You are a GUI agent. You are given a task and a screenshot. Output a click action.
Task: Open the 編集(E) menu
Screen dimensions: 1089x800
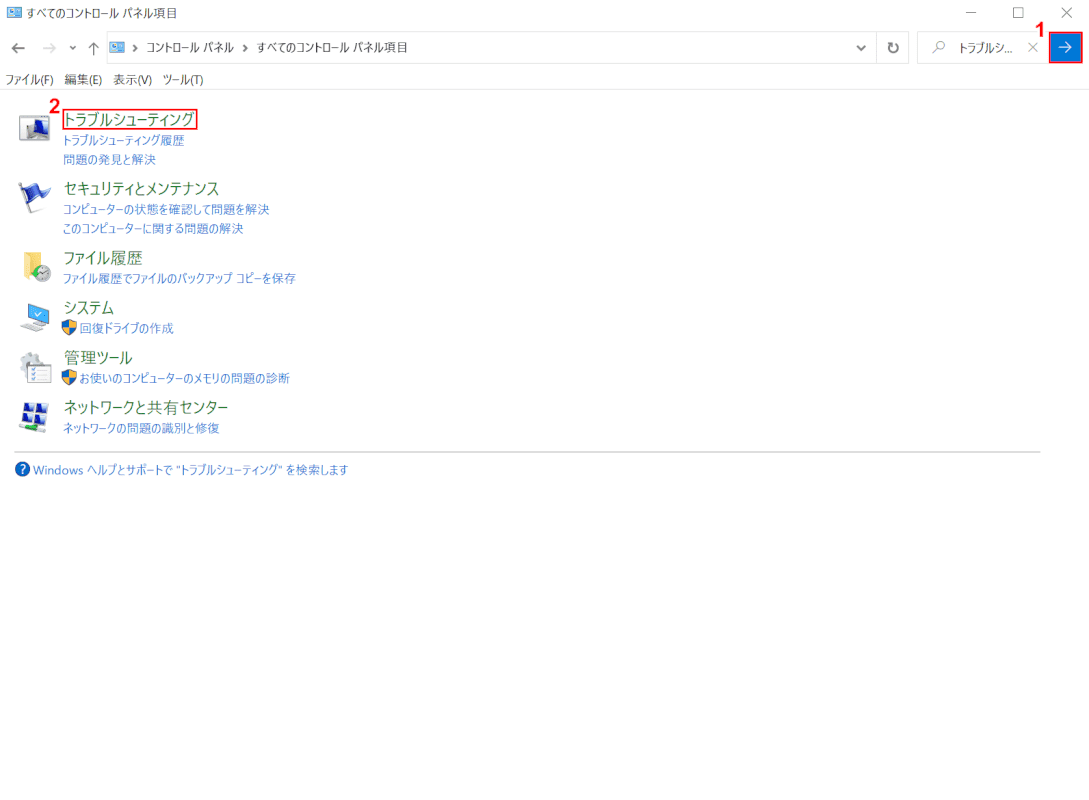point(83,80)
